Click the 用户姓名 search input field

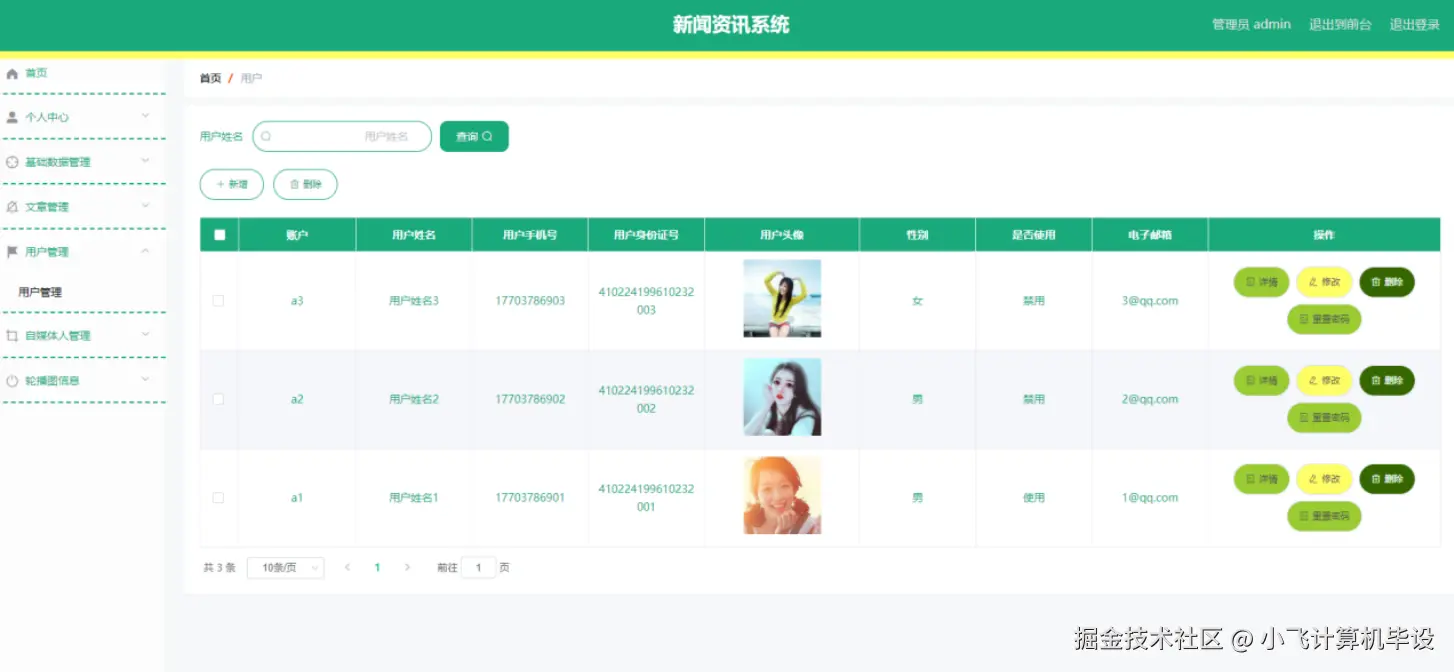point(342,137)
